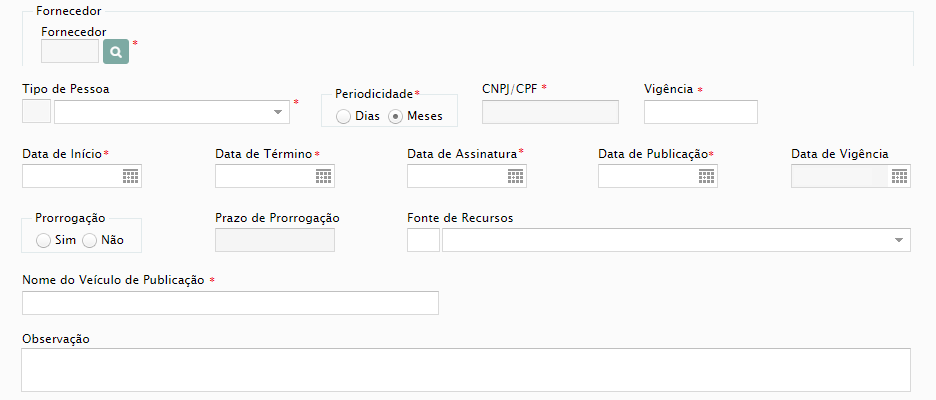Click the Nome do Veículo de Publicação field
Screen dimensions: 936x400
(230, 303)
